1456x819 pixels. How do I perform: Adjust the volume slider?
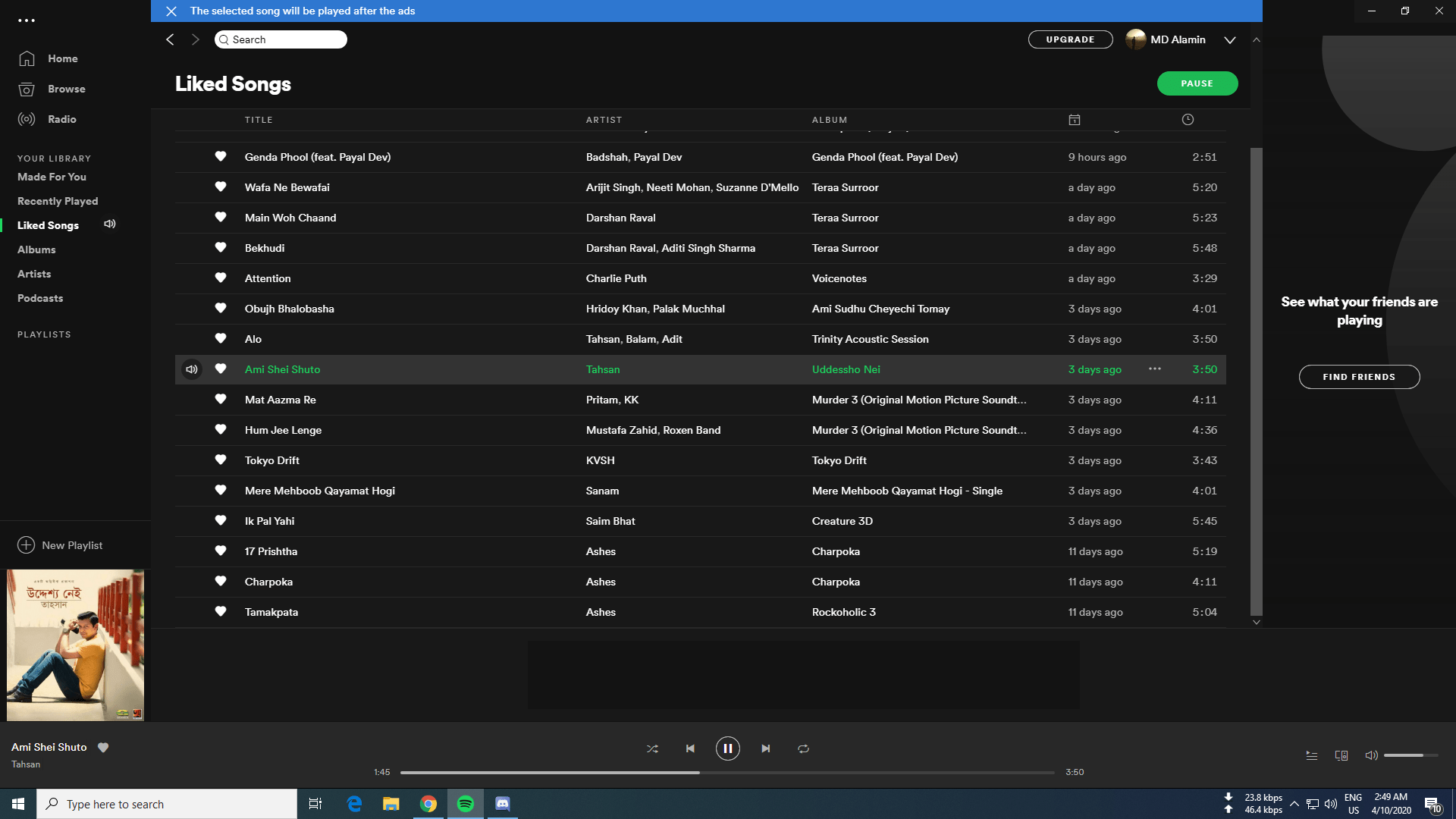click(x=1410, y=755)
